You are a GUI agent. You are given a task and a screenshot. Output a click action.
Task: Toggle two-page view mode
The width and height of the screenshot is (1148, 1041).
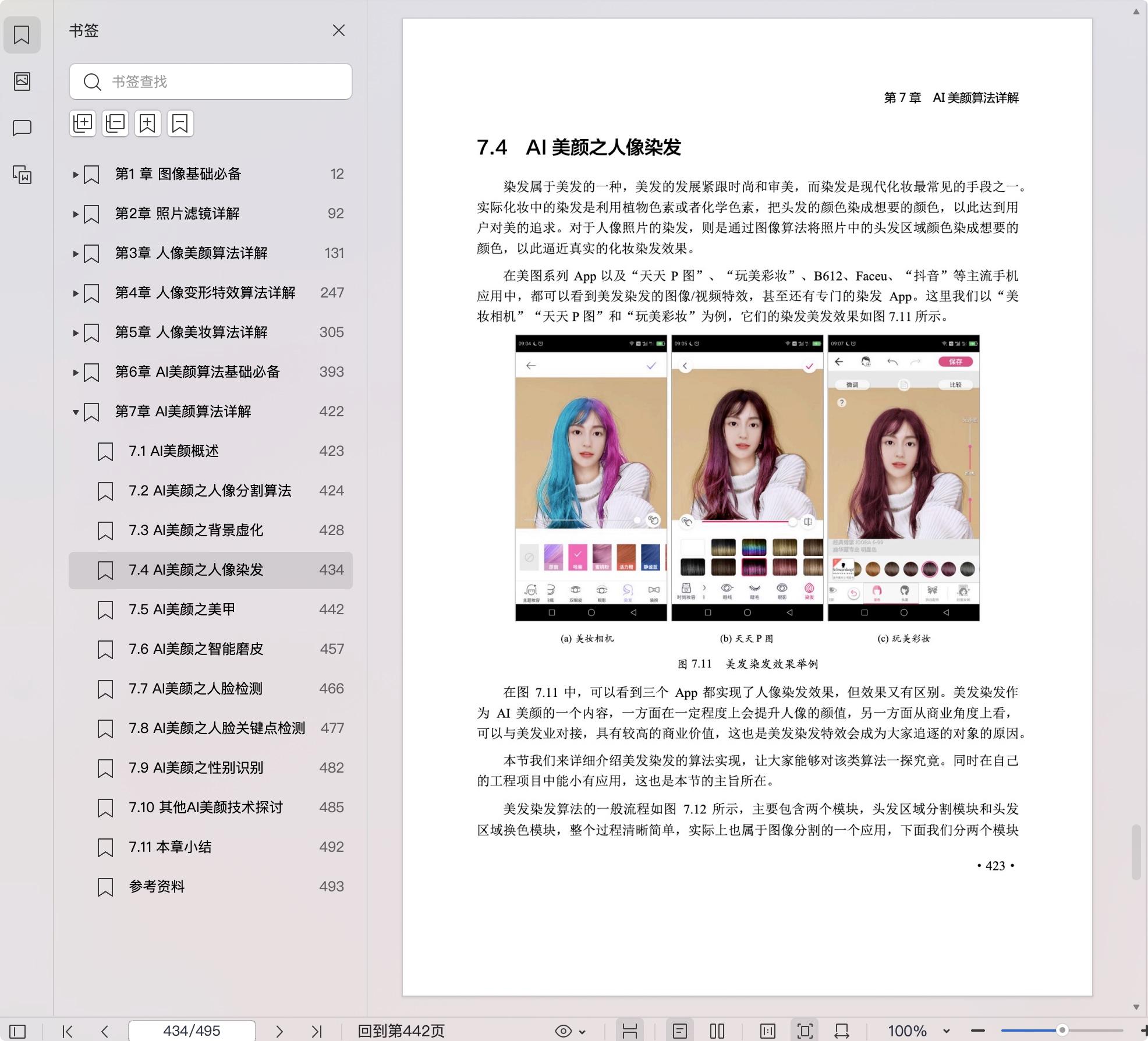click(x=717, y=1032)
